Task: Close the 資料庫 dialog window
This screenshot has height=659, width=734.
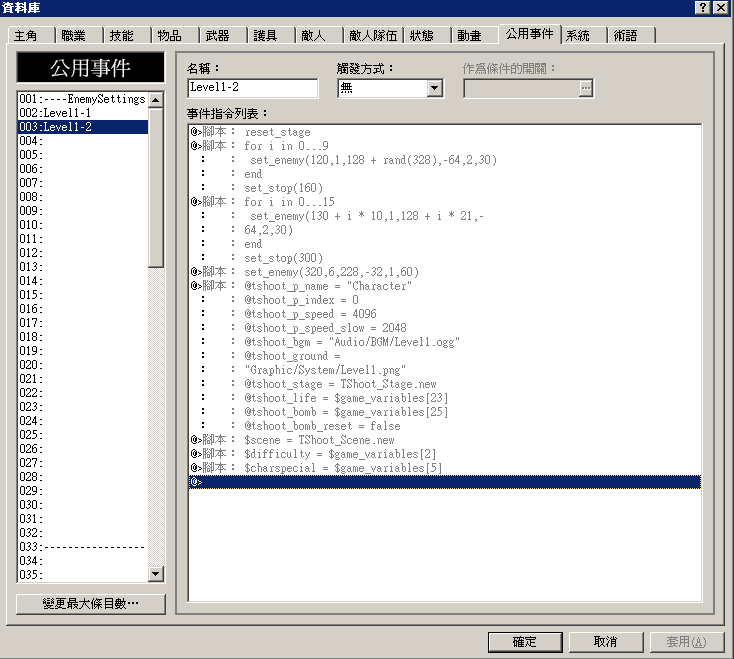Action: [721, 7]
